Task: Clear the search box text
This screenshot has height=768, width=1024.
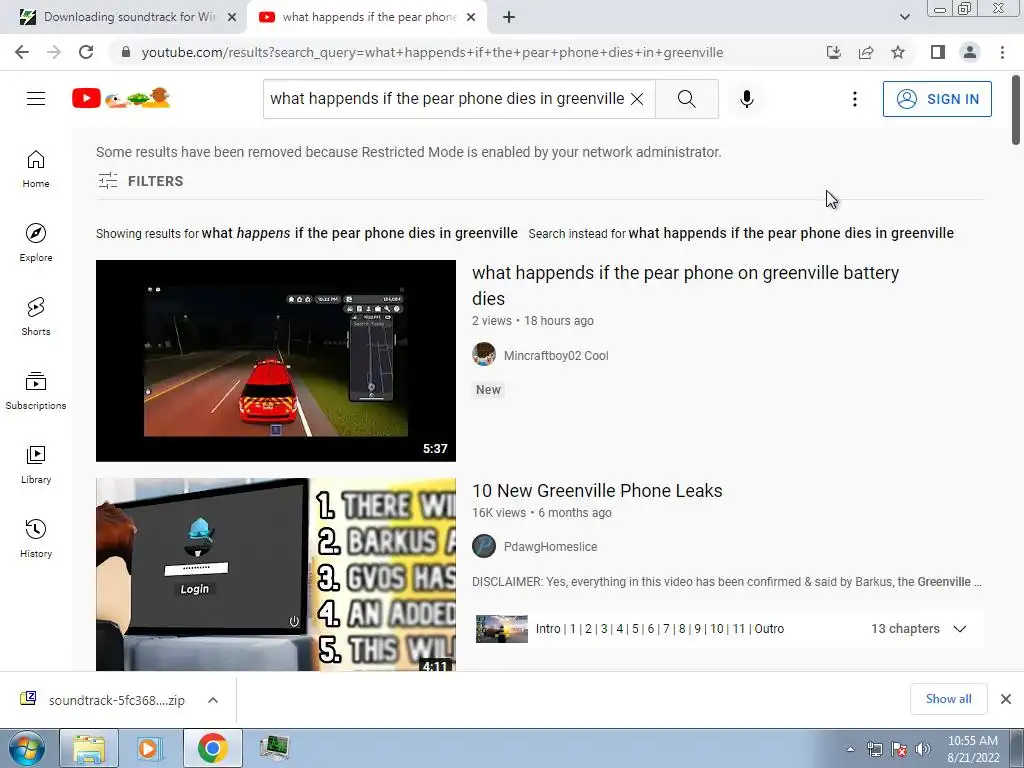Action: tap(637, 99)
